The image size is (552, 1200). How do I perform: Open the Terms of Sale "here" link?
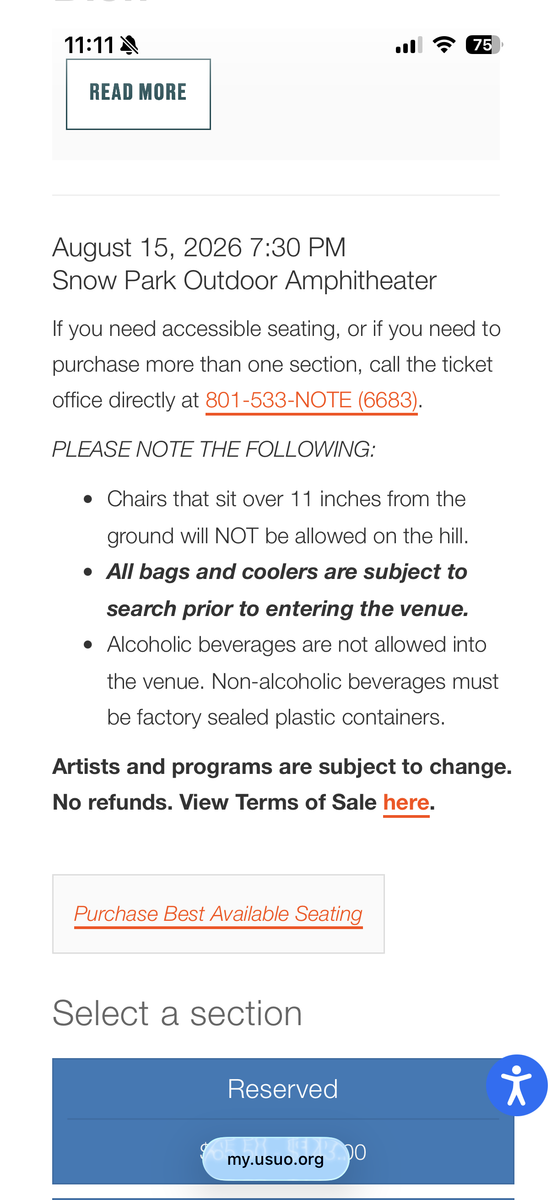[406, 803]
